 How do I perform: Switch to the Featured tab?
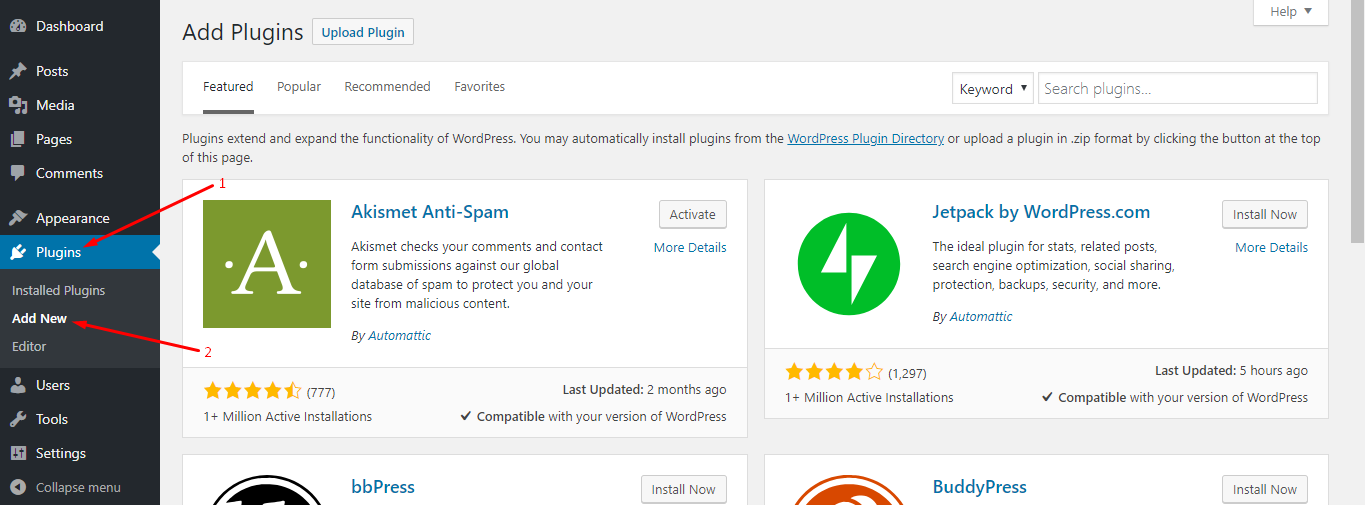click(228, 87)
